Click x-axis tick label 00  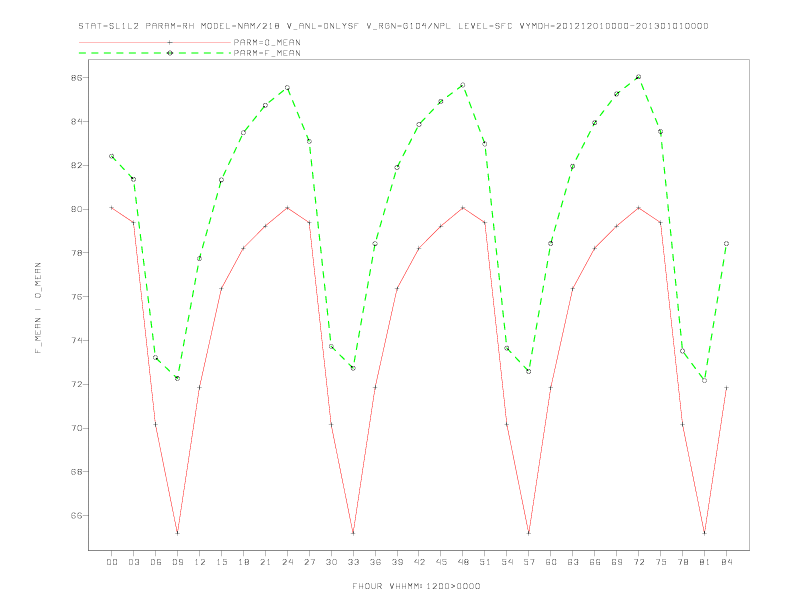point(112,562)
